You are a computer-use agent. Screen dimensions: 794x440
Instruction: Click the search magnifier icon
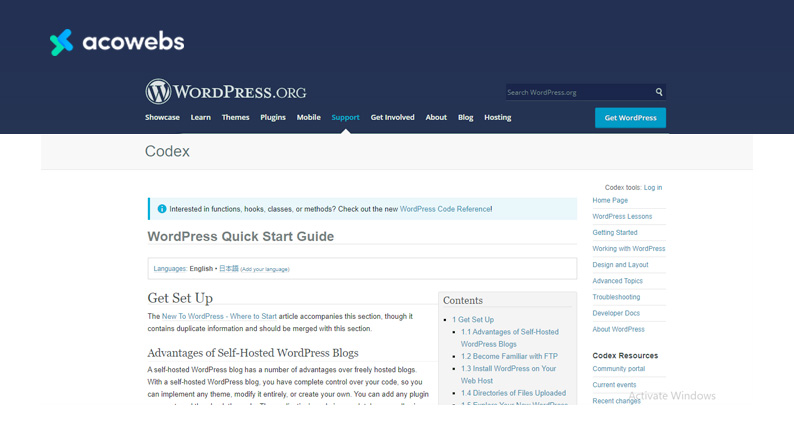[x=659, y=92]
